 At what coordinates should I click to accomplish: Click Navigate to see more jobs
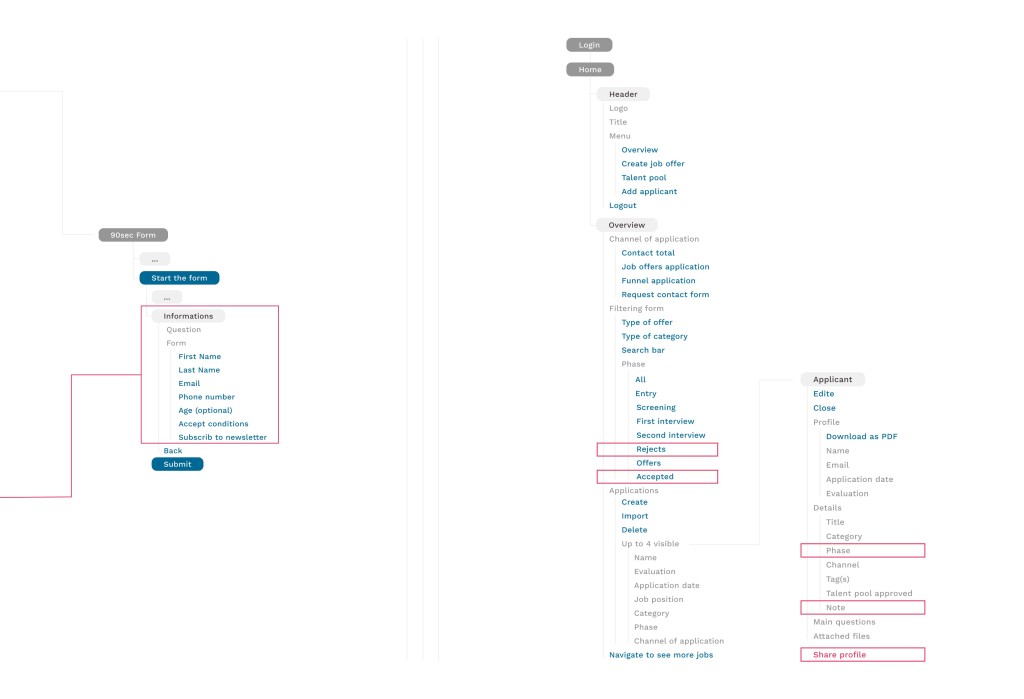coord(661,655)
